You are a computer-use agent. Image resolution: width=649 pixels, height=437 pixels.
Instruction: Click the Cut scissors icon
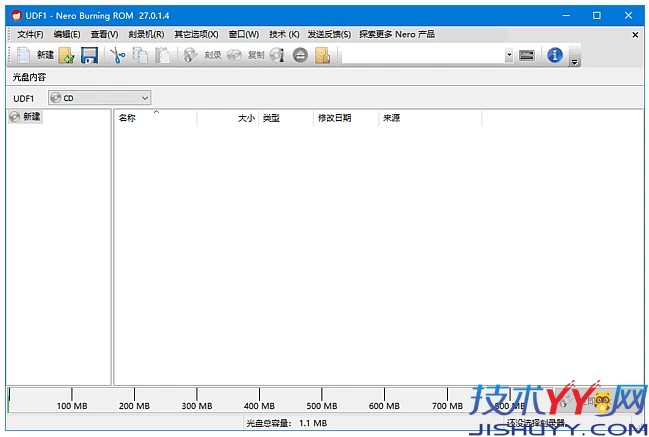[x=118, y=55]
